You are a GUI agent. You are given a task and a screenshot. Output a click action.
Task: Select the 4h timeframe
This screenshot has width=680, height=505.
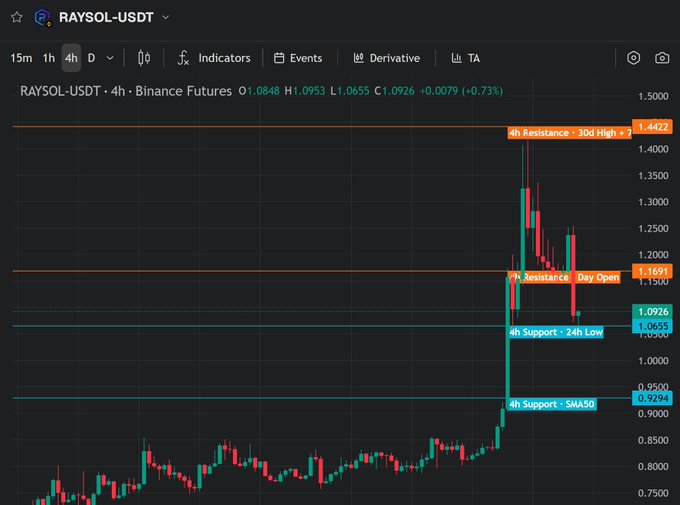pos(71,58)
